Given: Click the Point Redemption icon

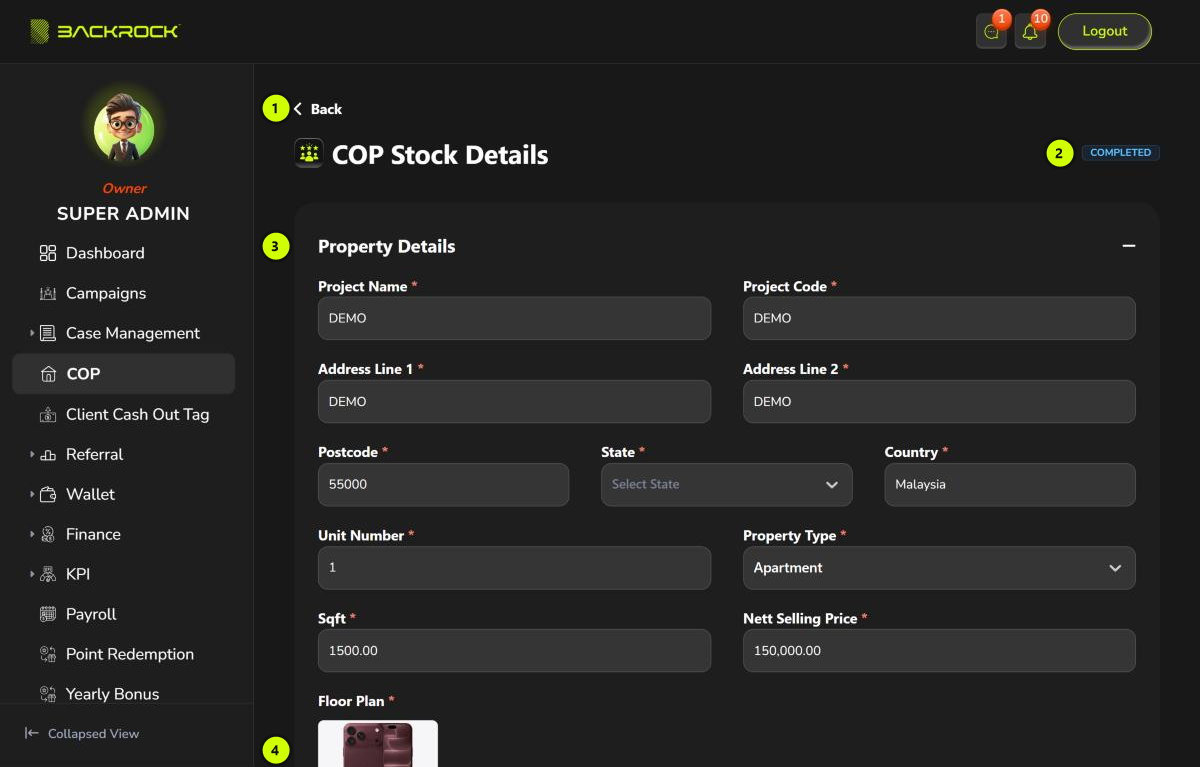Looking at the screenshot, I should (47, 654).
